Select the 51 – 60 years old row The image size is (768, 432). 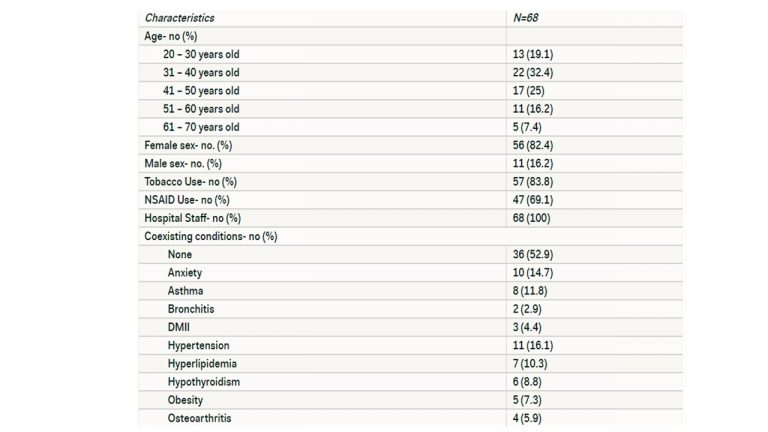pos(410,109)
